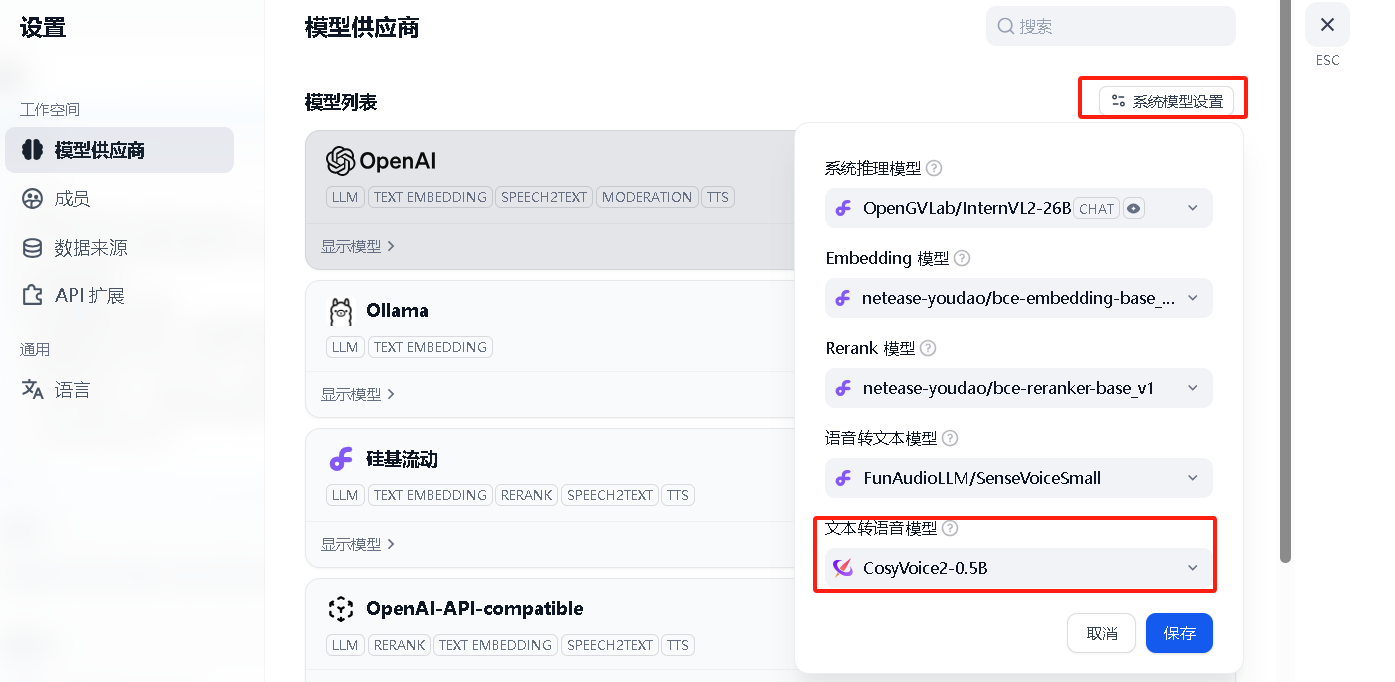This screenshot has height=682, width=1395.
Task: Click the 硅基流动 provider icon
Action: point(341,458)
